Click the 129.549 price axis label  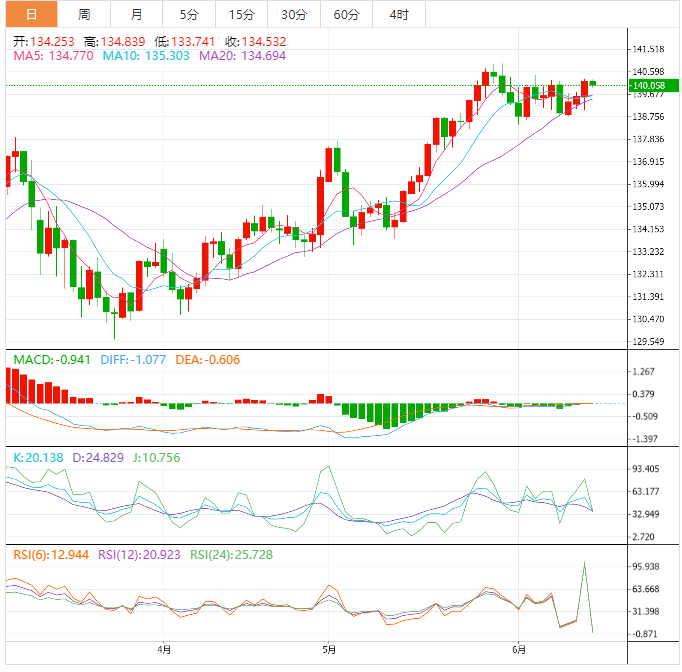(648, 341)
